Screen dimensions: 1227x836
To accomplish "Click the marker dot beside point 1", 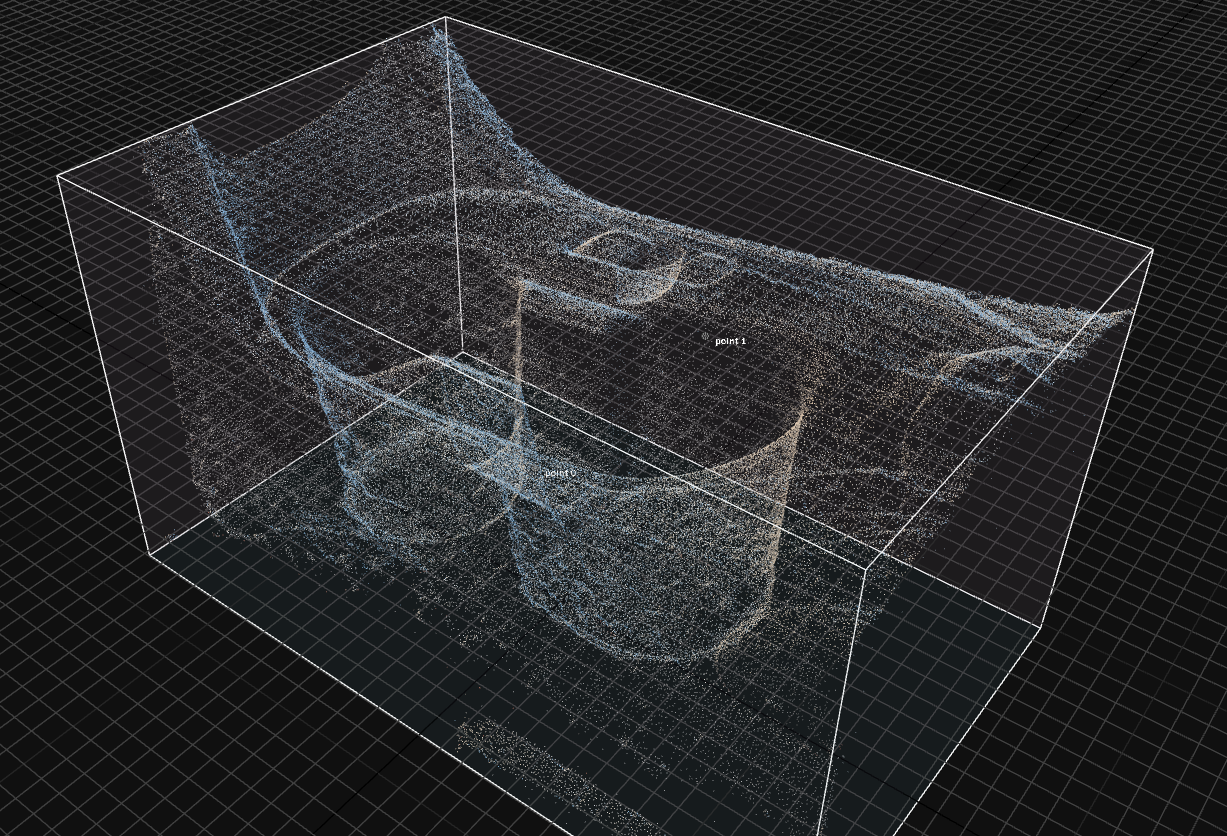I will pyautogui.click(x=706, y=337).
